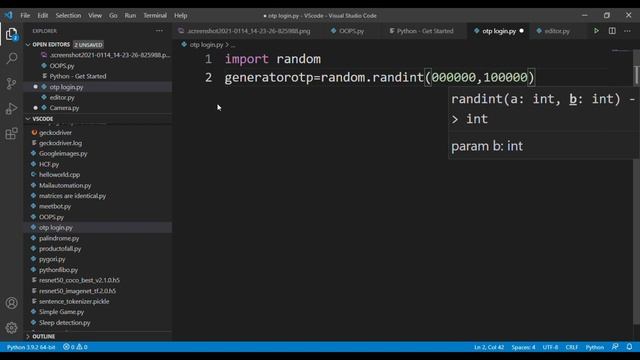Select Python 3.9.2 64-bit interpreter
The height and width of the screenshot is (360, 640).
click(x=31, y=347)
